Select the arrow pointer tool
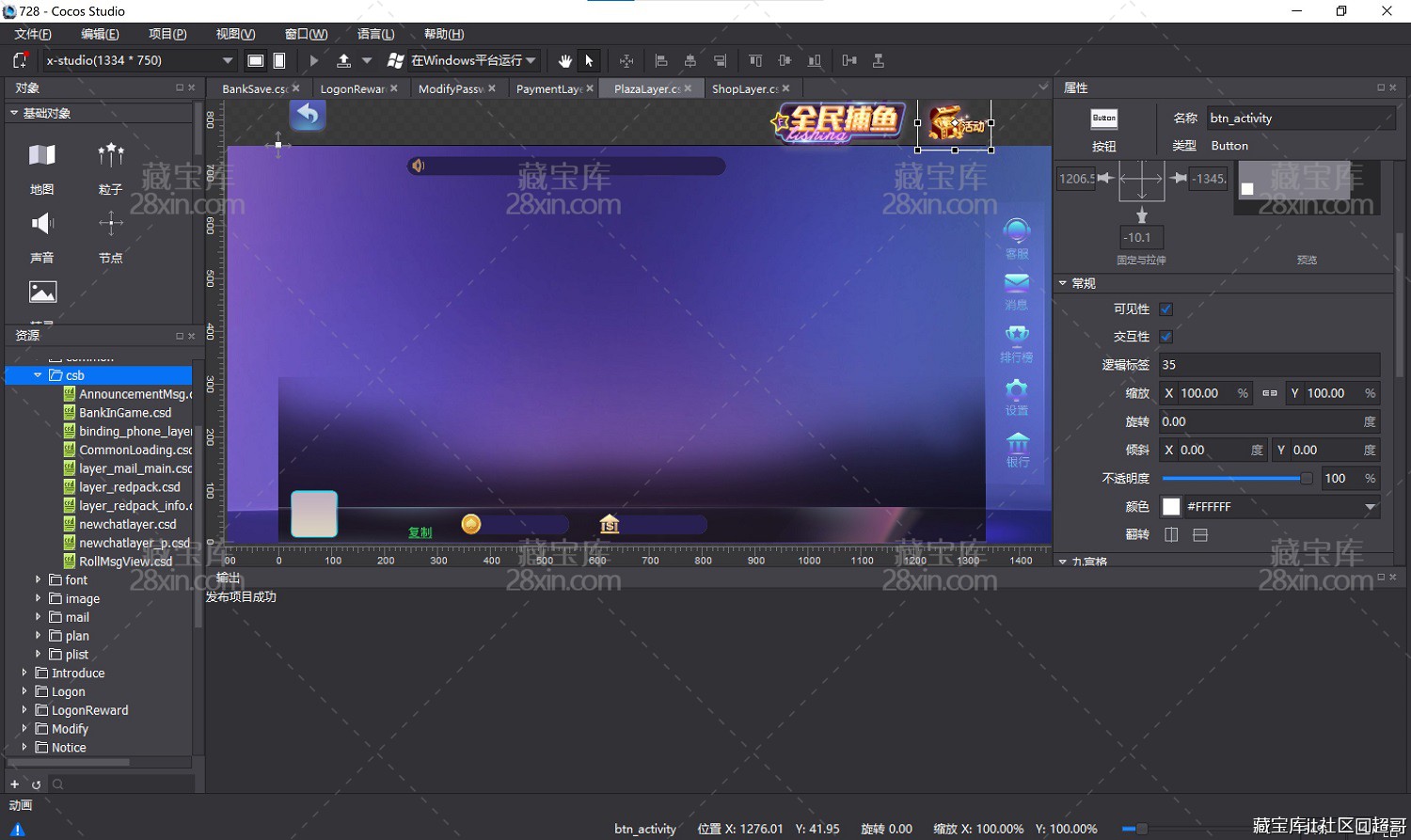Viewport: 1411px width, 840px height. [x=589, y=60]
